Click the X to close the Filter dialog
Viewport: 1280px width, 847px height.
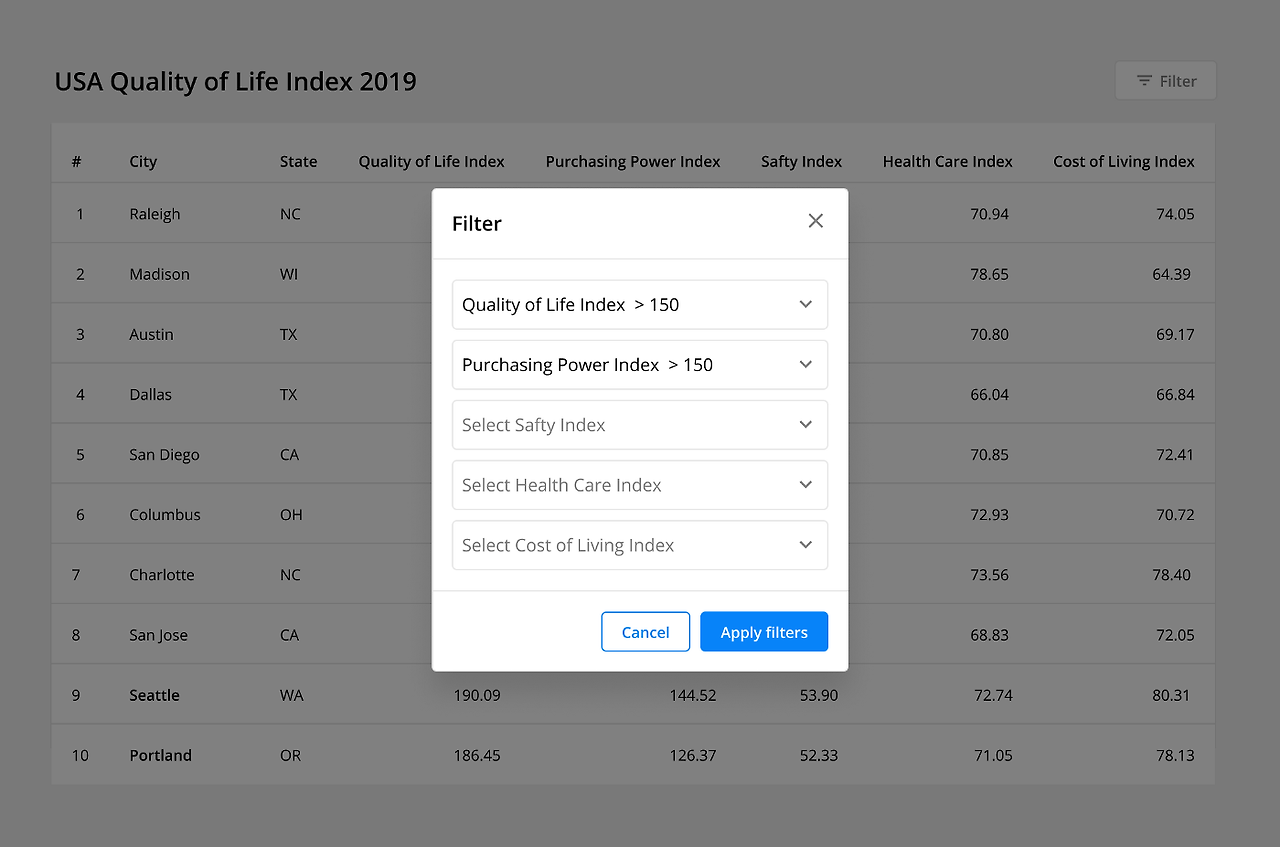[815, 221]
